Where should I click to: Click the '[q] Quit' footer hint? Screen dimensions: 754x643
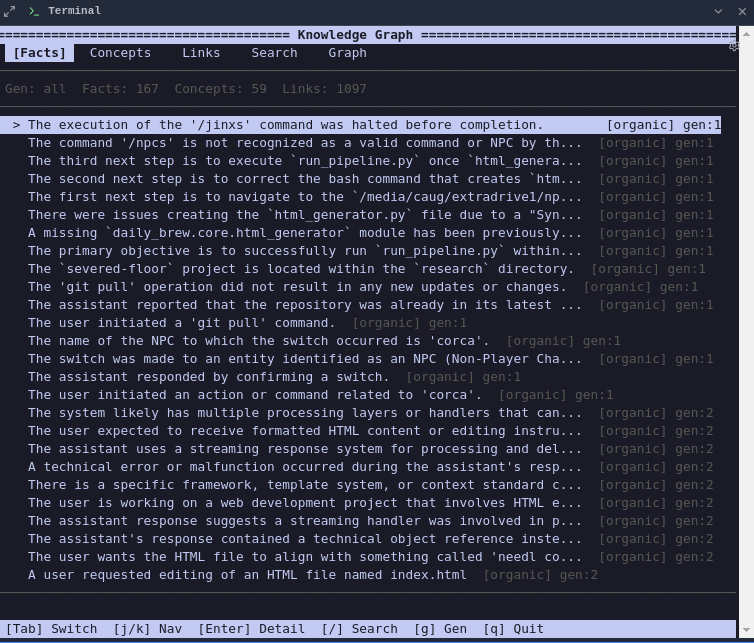coord(513,629)
